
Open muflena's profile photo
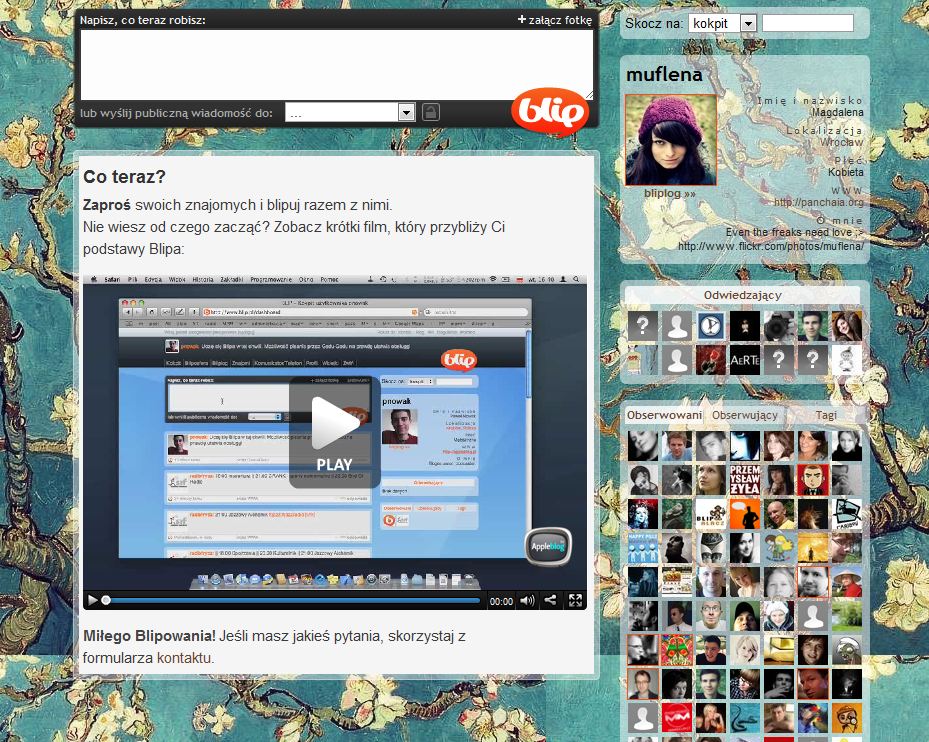671,140
